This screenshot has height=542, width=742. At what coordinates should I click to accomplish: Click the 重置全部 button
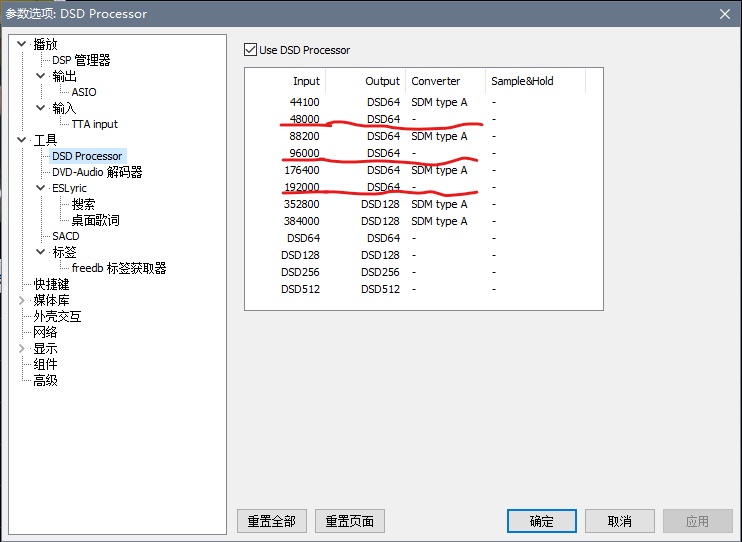[x=271, y=521]
